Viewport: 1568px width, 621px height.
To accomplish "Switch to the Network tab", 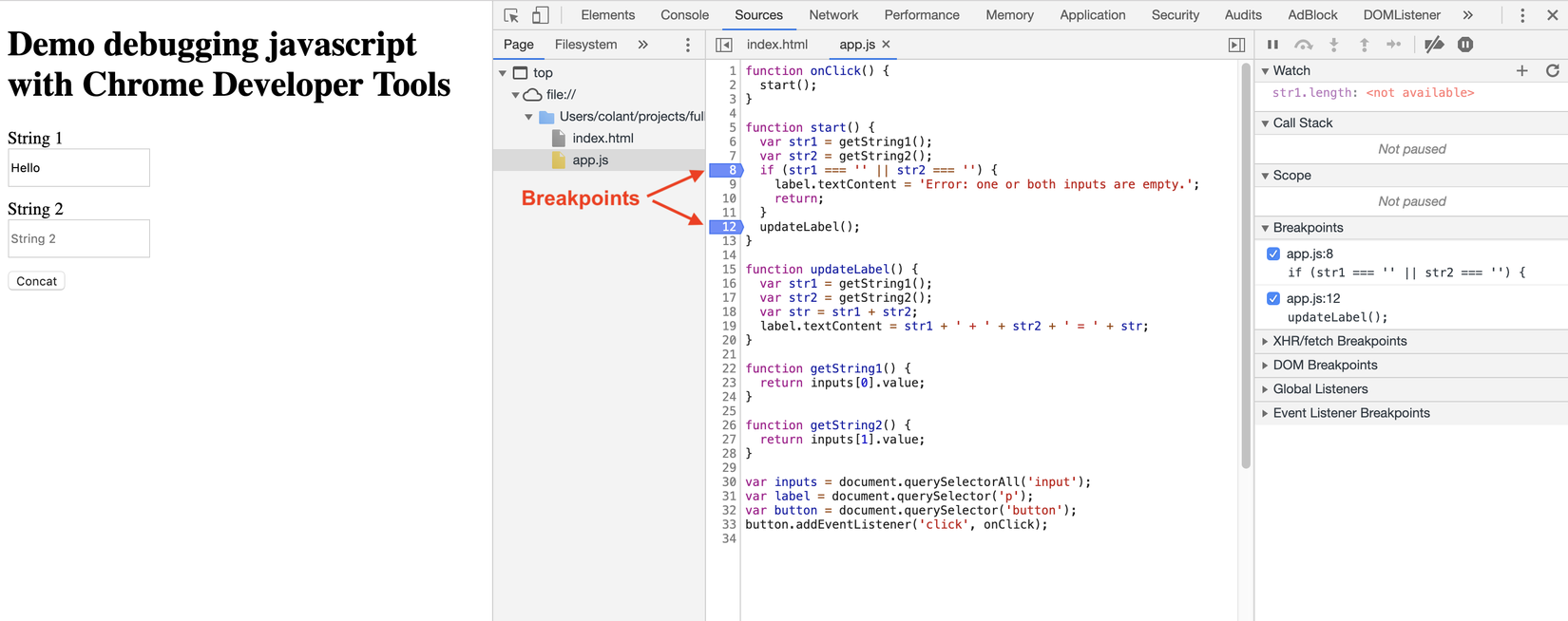I will pos(832,15).
